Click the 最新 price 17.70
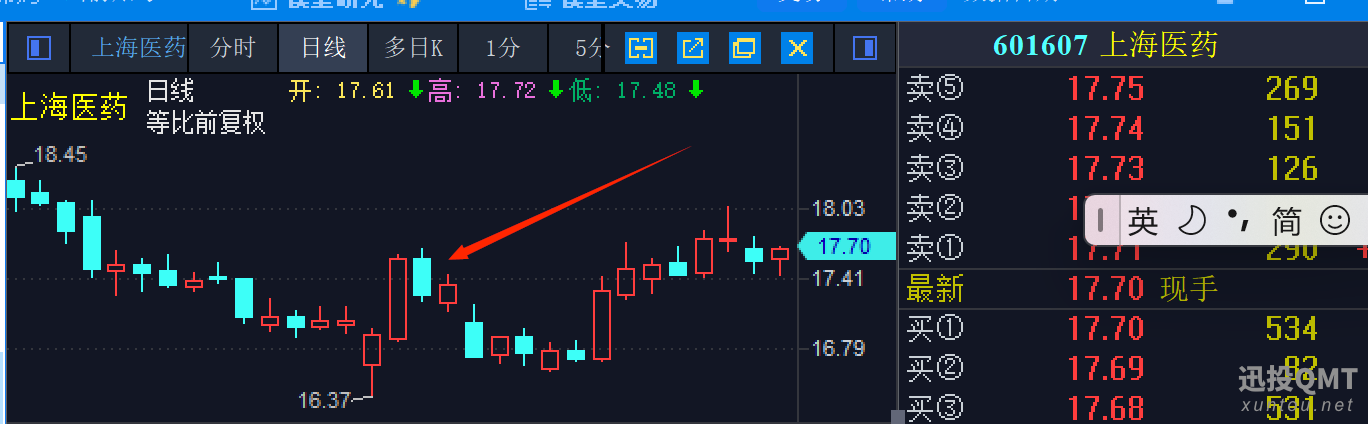Viewport: 1368px width, 424px height. pyautogui.click(x=1106, y=289)
